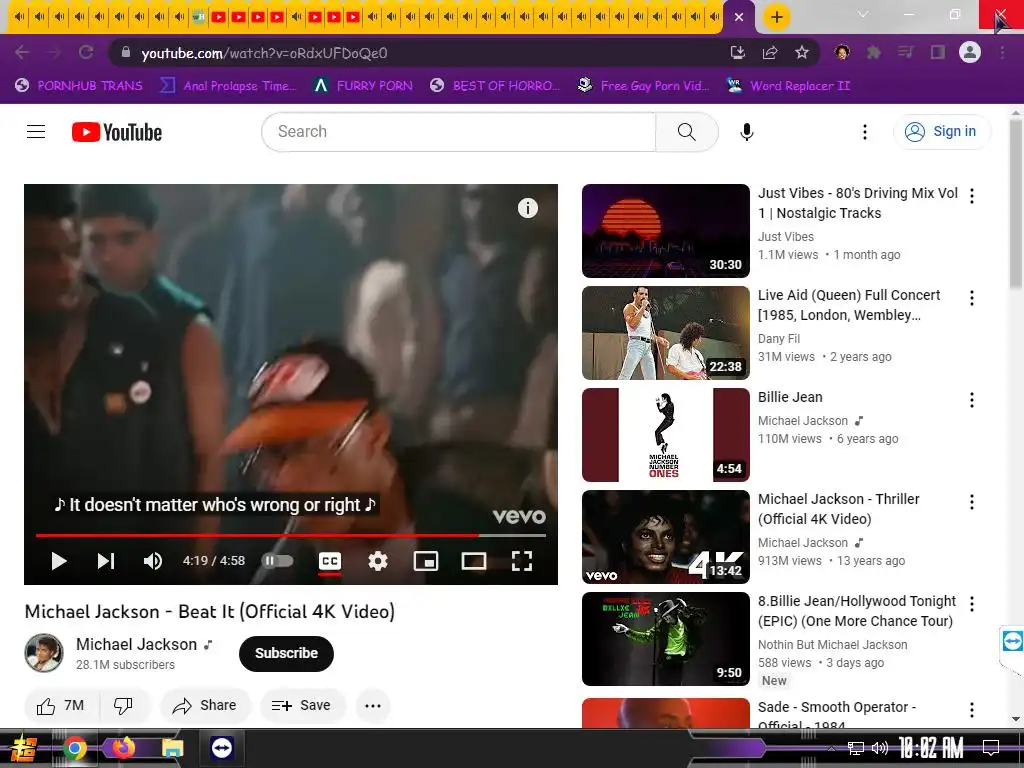
Task: Open Chrome media controls icon
Action: (x=905, y=52)
